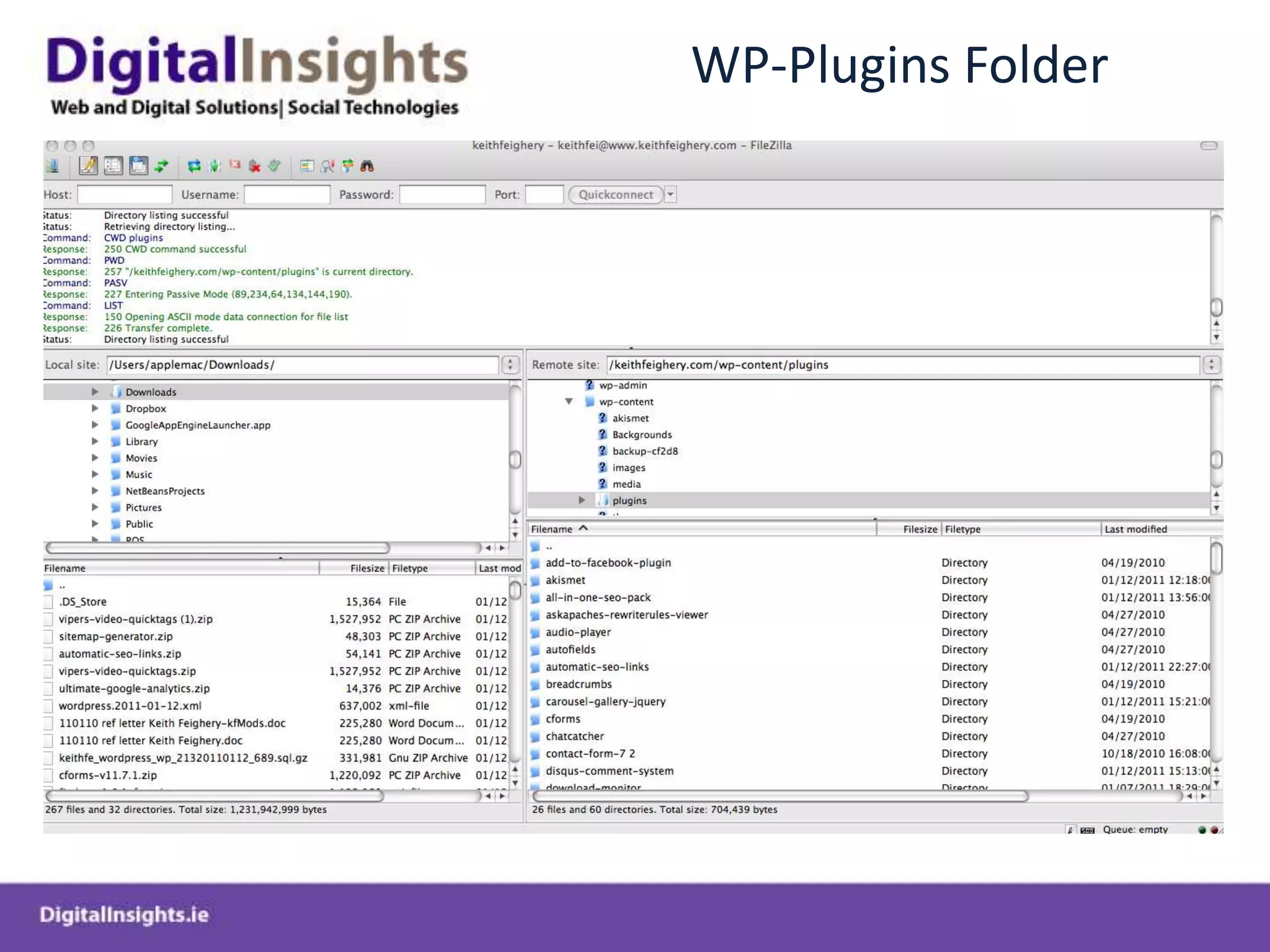Click the Quickconnect button
The height and width of the screenshot is (952, 1270).
[616, 195]
